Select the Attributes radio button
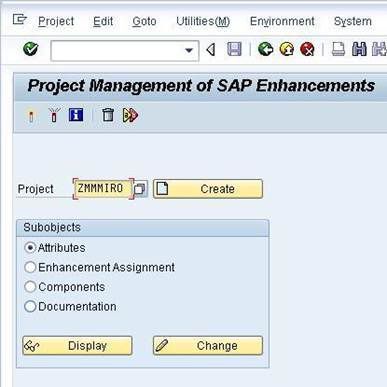This screenshot has width=387, height=387. [30, 248]
